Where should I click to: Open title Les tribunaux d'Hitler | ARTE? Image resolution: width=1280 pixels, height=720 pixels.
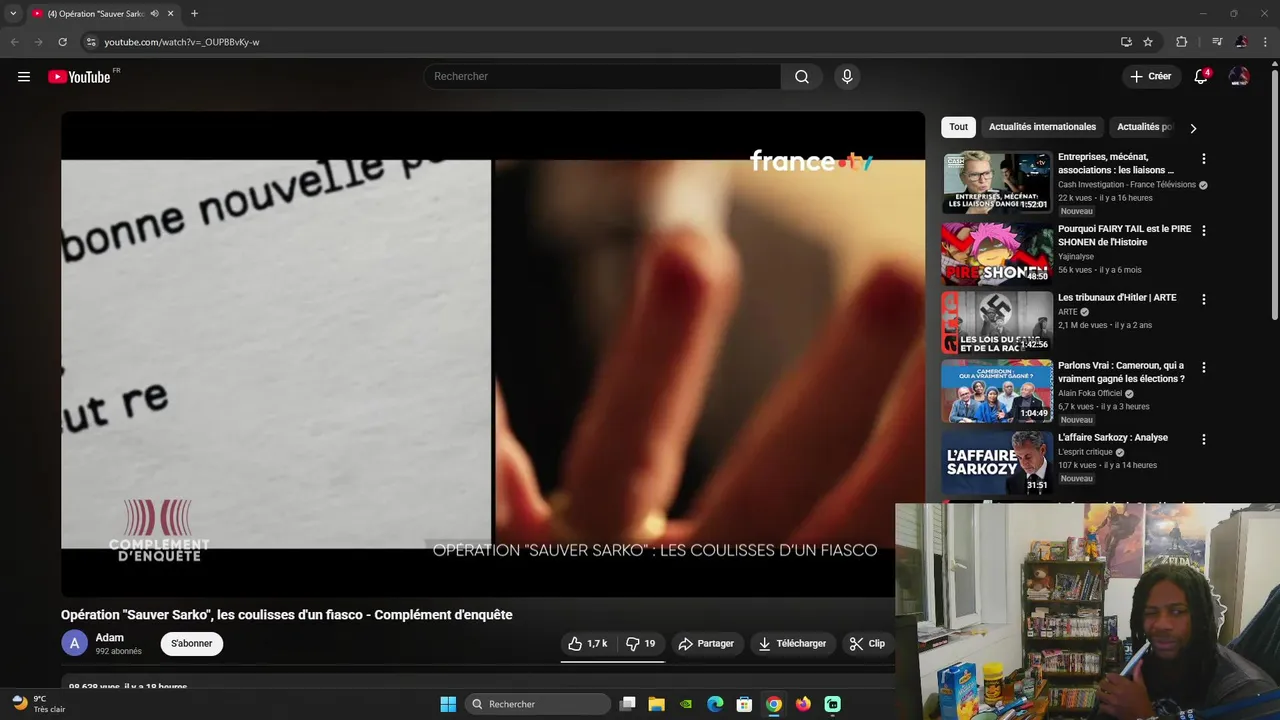click(x=1117, y=298)
